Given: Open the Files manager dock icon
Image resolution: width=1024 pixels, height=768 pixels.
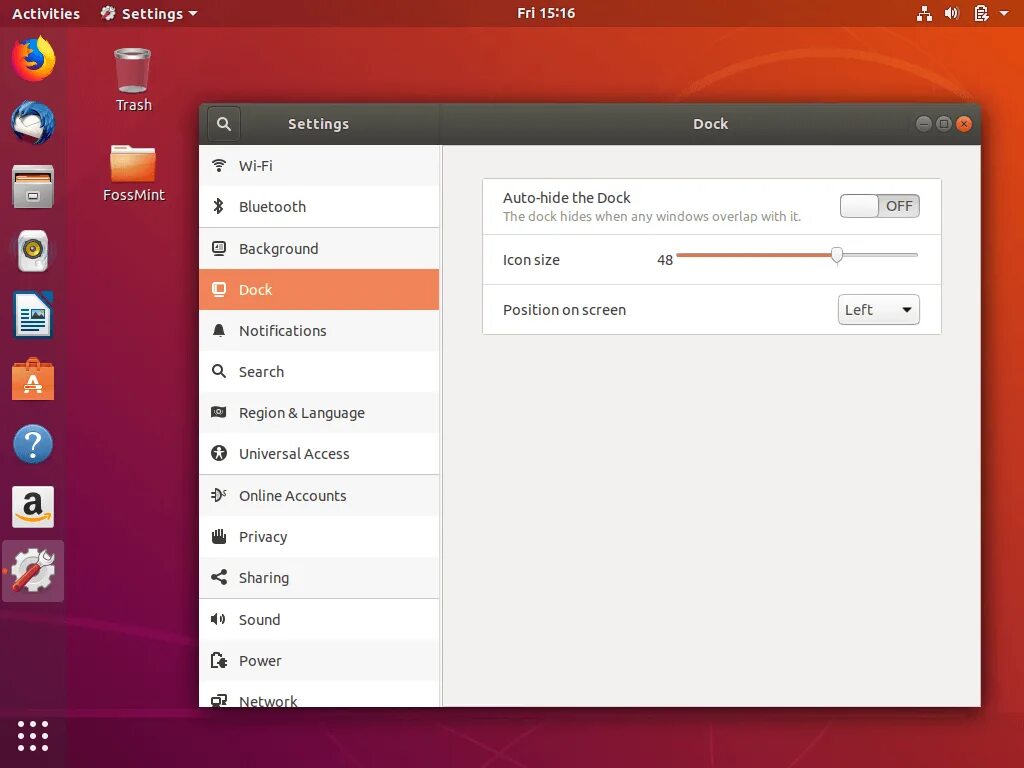Looking at the screenshot, I should coord(33,187).
